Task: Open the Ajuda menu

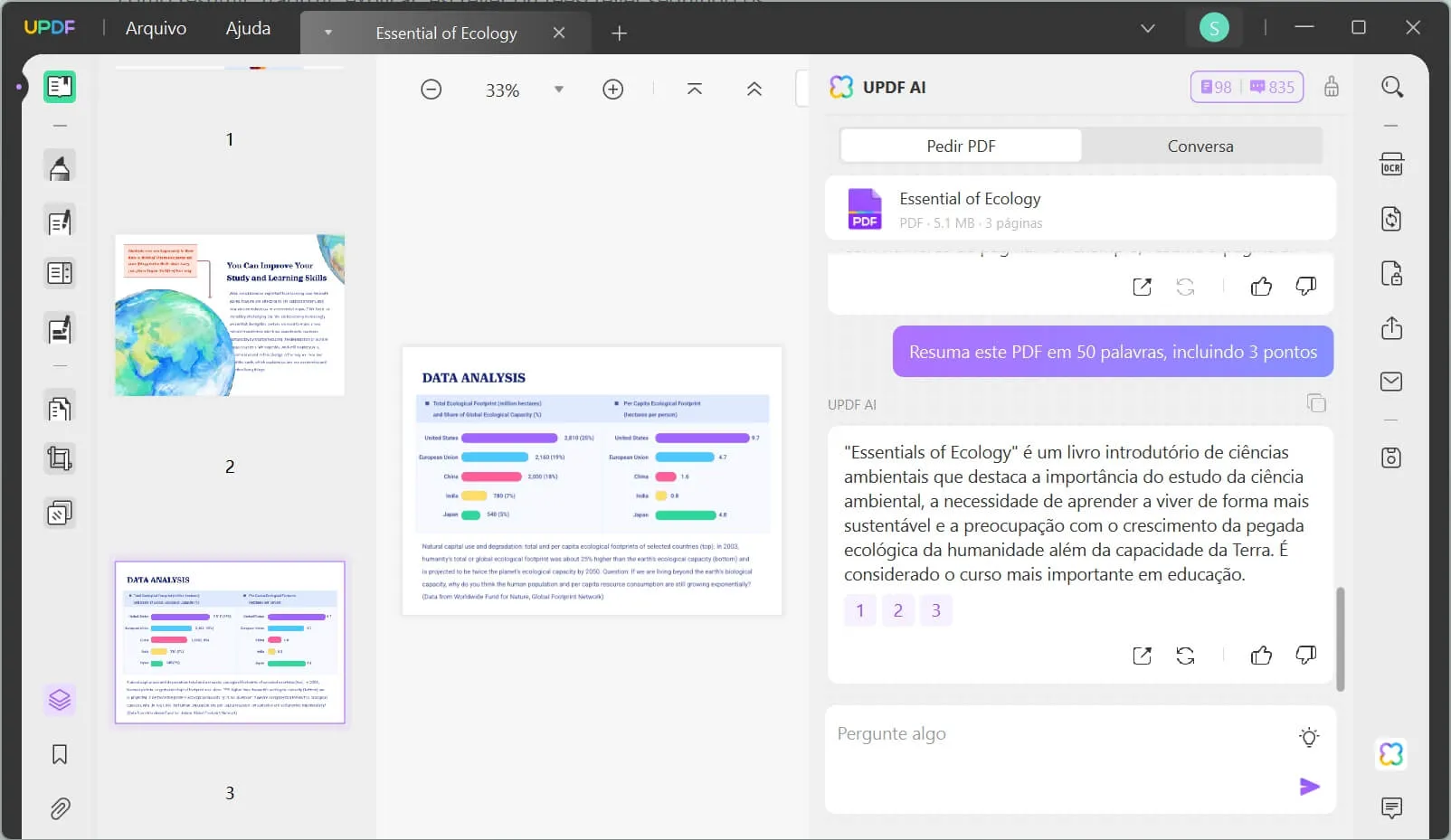Action: click(248, 28)
